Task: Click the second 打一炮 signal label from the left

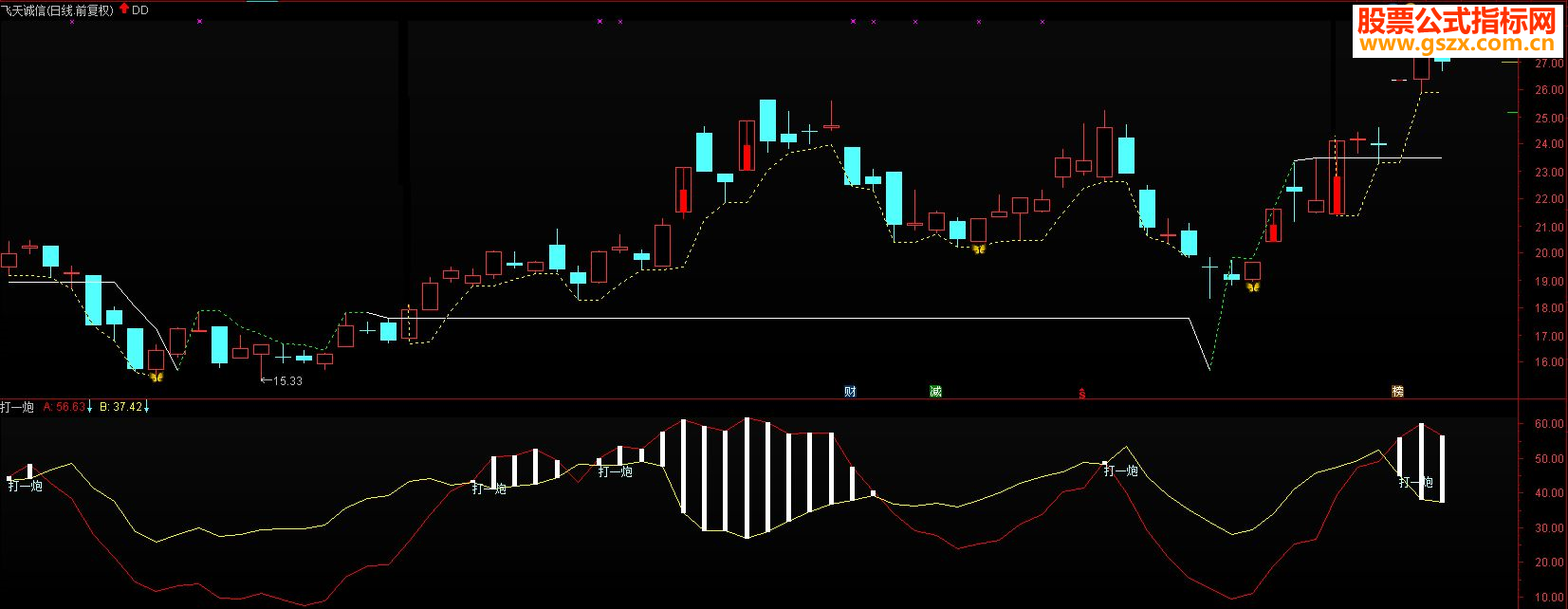Action: coord(489,489)
